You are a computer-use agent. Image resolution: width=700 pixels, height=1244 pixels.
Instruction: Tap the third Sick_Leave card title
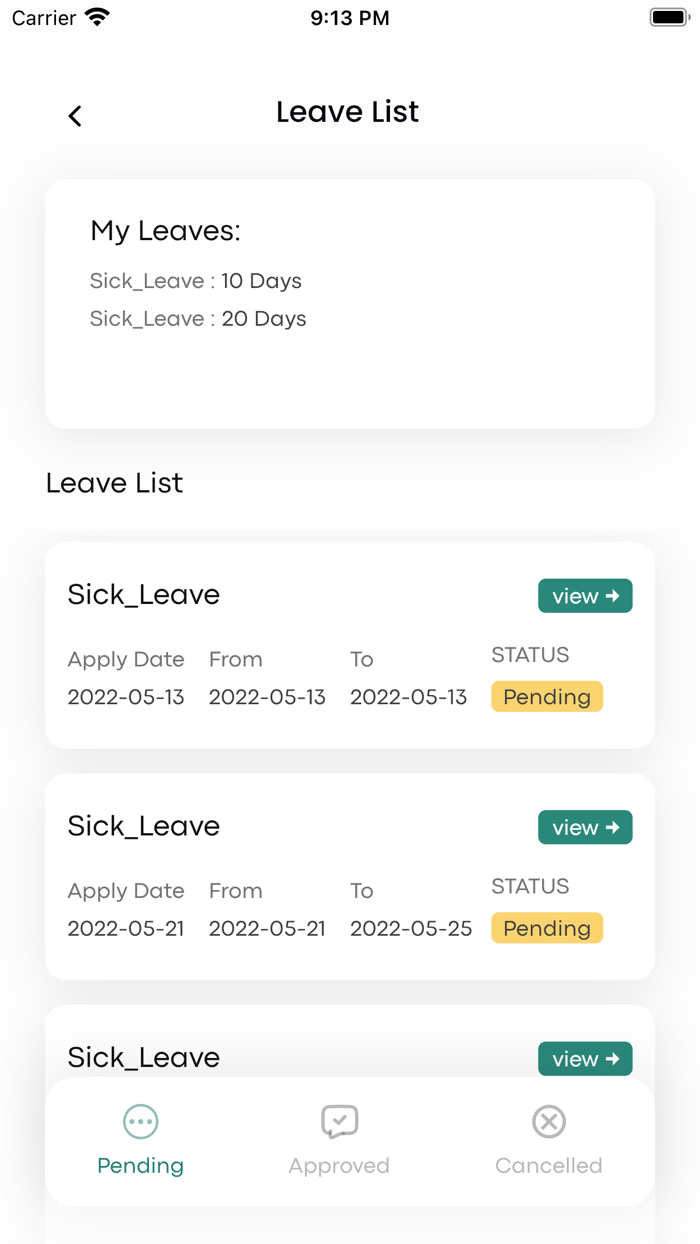[x=143, y=1057]
